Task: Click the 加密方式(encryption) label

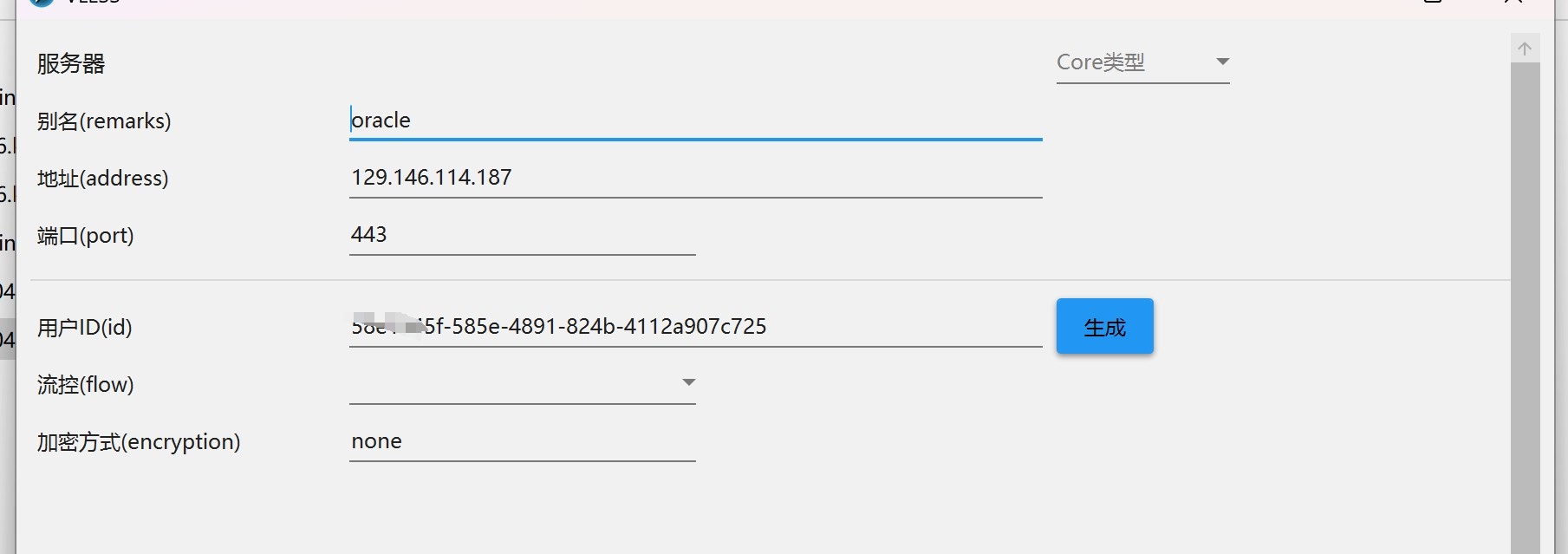Action: [x=138, y=442]
